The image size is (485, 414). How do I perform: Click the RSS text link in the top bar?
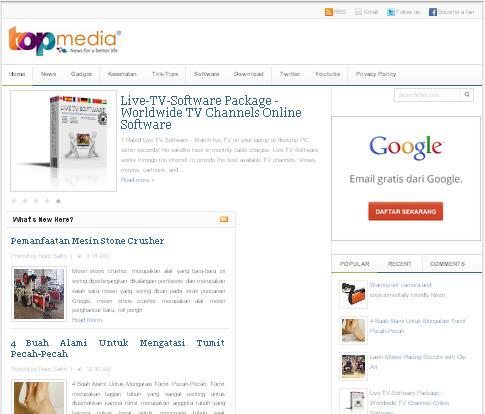click(340, 12)
